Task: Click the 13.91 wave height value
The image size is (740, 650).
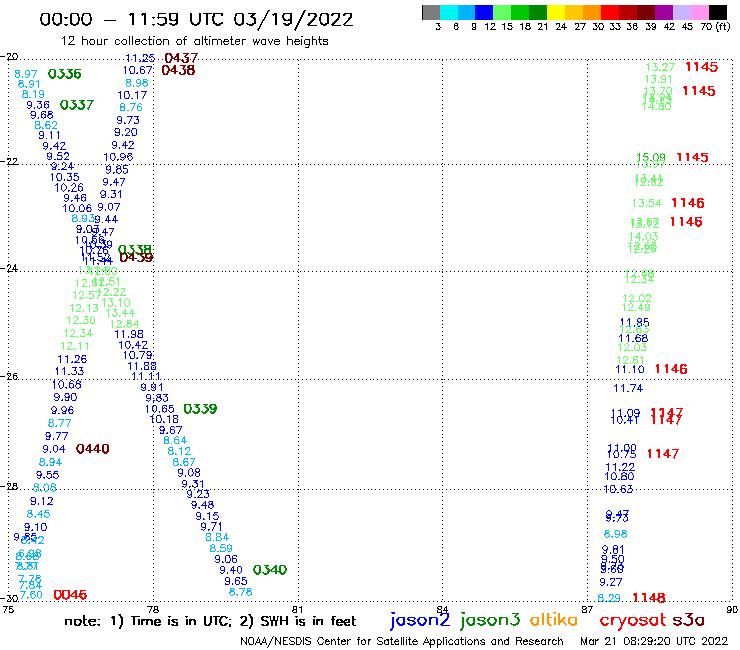Action: pyautogui.click(x=658, y=79)
